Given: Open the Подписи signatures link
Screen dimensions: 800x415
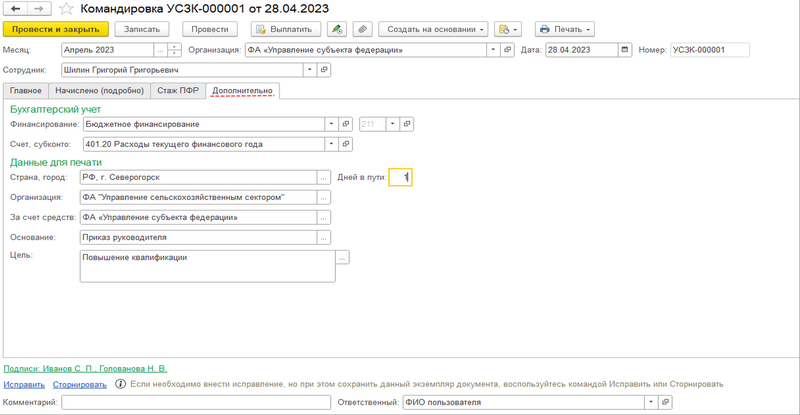Looking at the screenshot, I should tap(85, 368).
